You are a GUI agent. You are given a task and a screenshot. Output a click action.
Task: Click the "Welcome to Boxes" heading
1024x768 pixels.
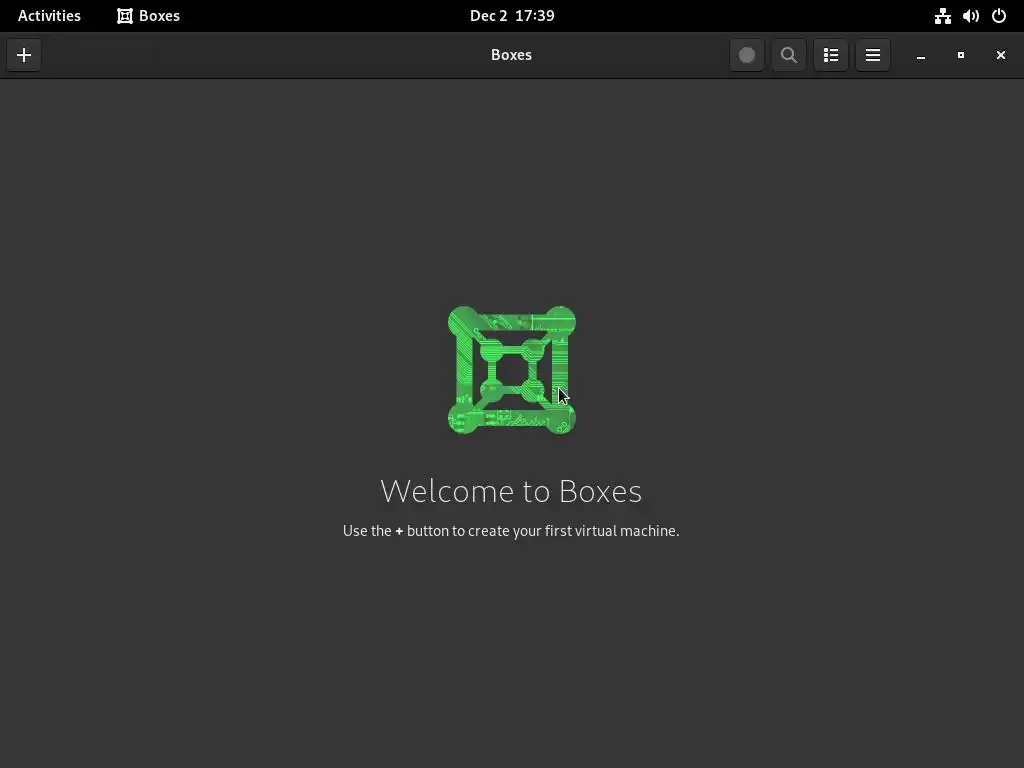tap(511, 491)
